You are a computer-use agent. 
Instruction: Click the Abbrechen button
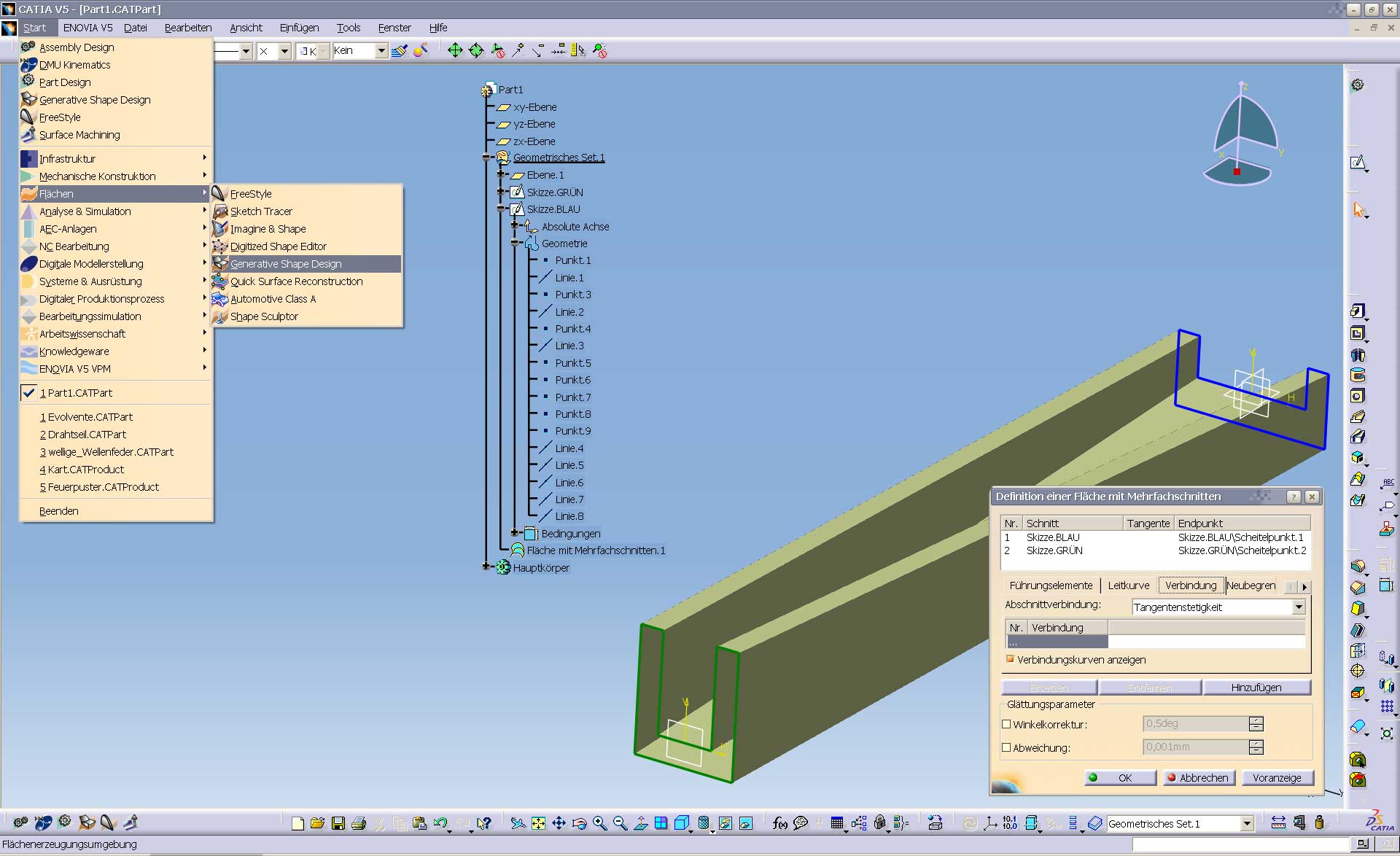coord(1199,778)
